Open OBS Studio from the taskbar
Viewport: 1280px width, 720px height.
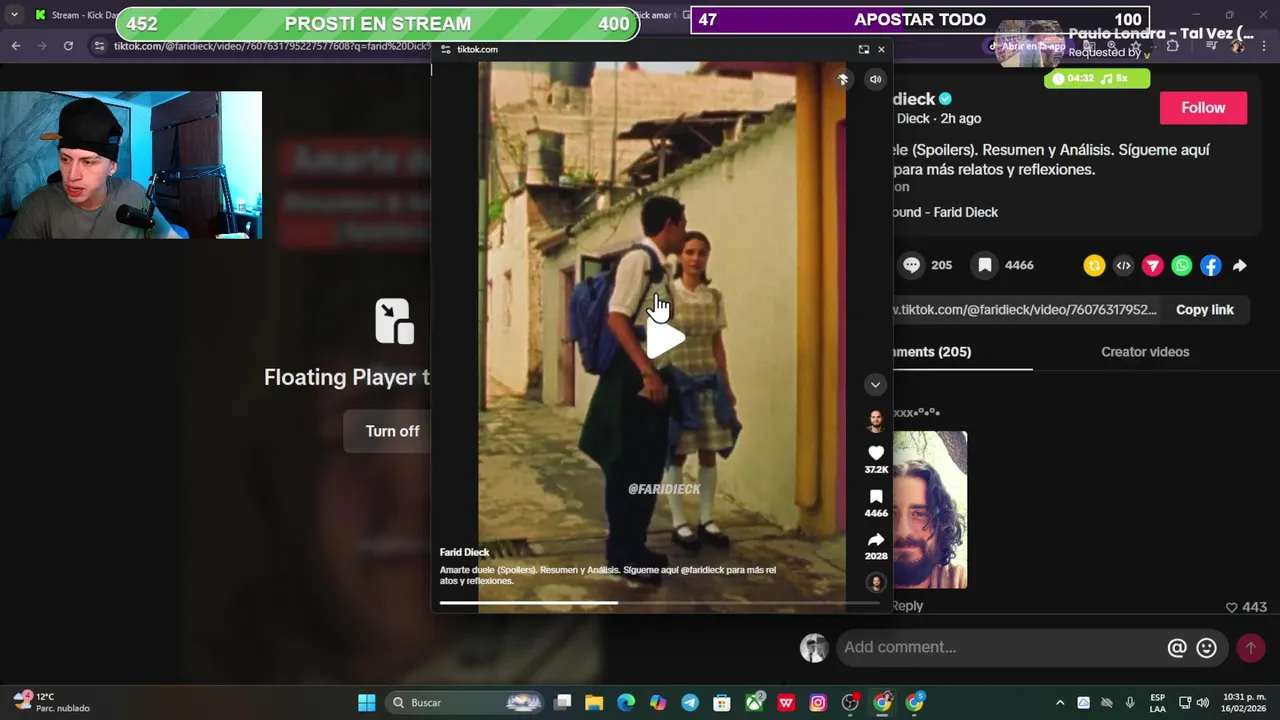[x=850, y=702]
